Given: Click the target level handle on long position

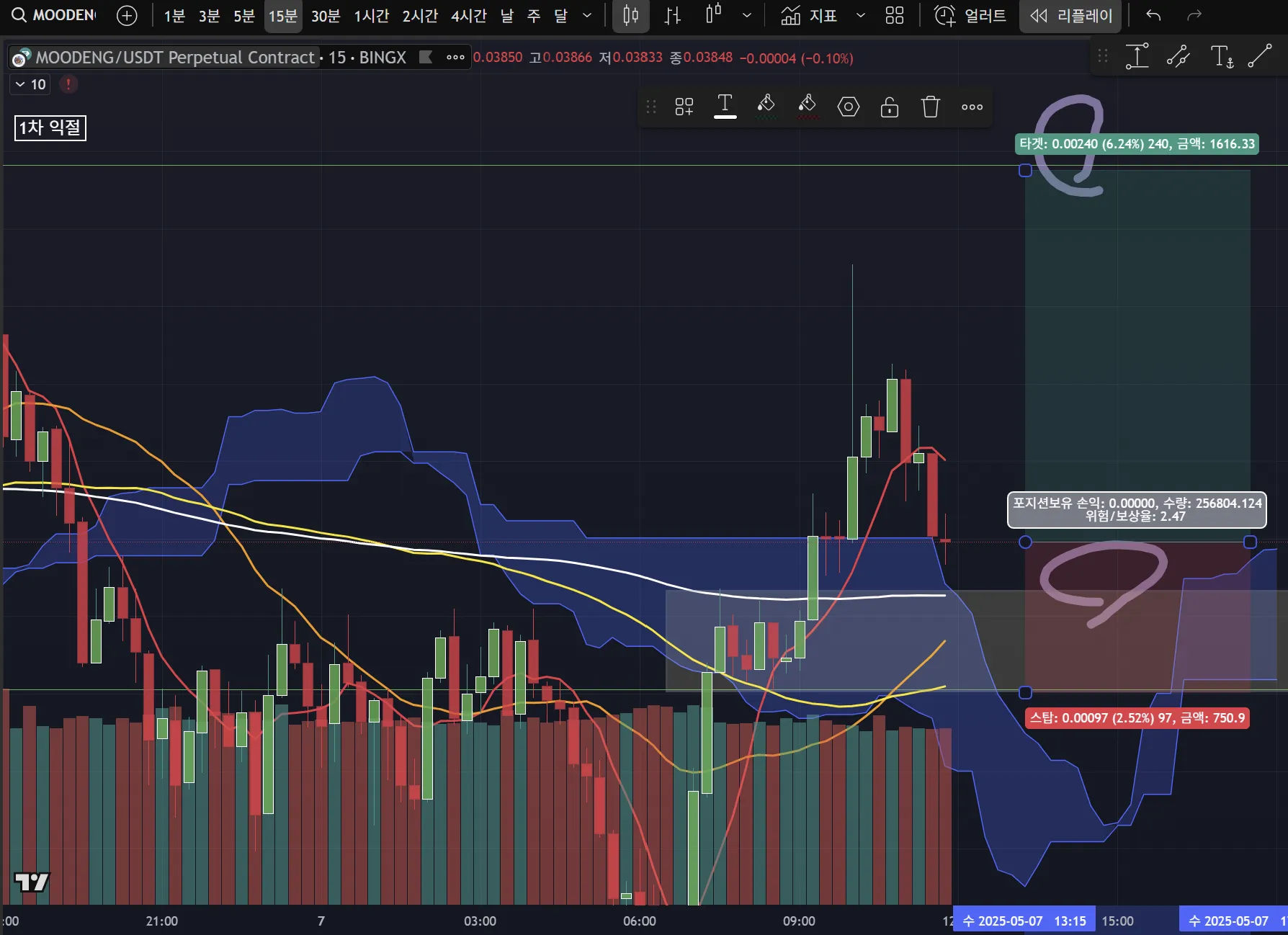Looking at the screenshot, I should 1025,171.
